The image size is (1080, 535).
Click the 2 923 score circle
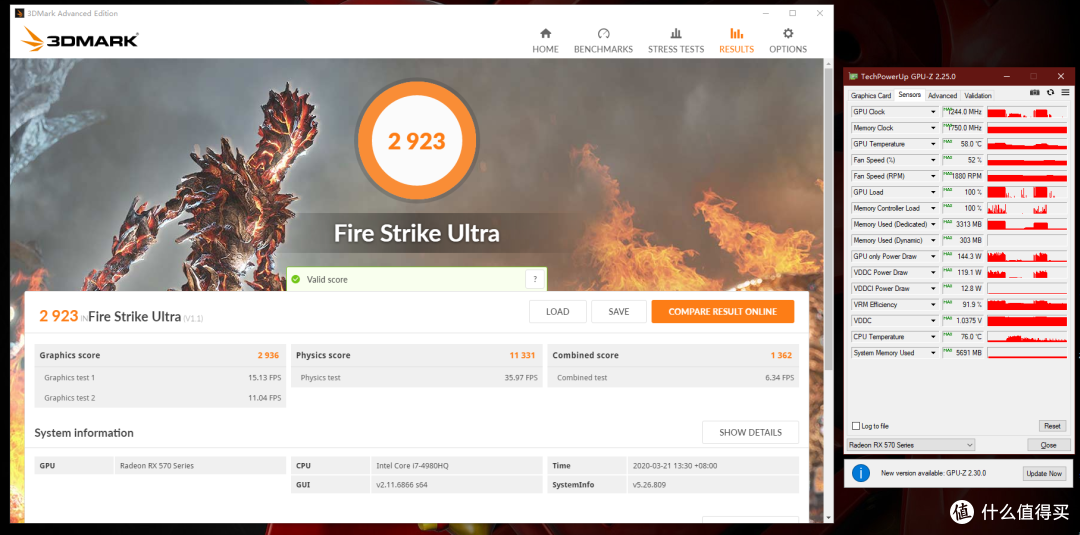[x=417, y=141]
